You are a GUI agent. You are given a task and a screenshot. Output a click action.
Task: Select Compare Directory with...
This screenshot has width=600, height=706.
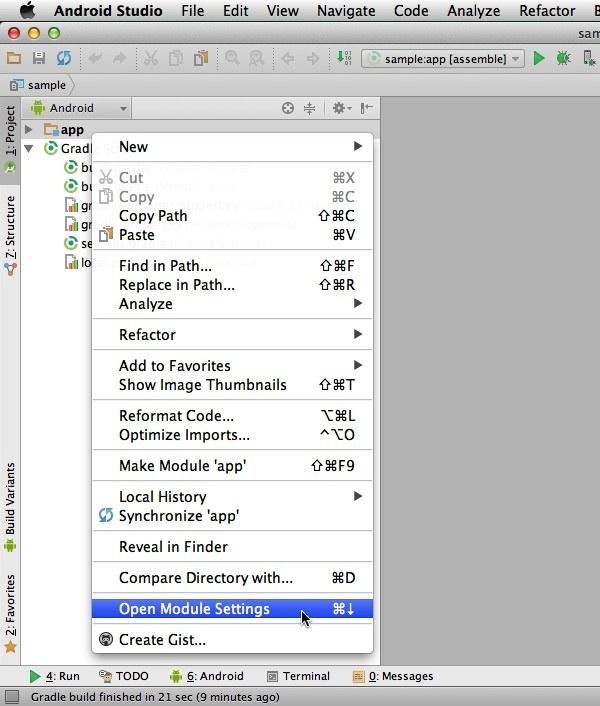coord(232,578)
